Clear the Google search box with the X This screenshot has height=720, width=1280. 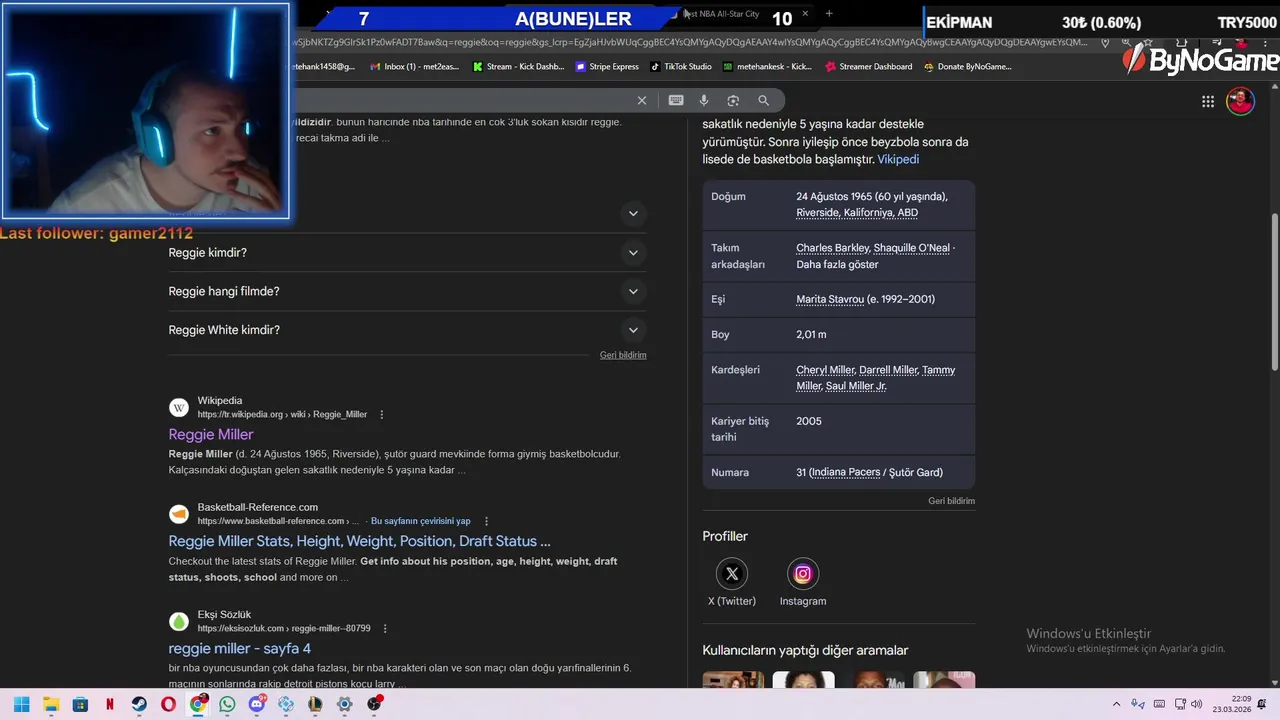tap(642, 100)
